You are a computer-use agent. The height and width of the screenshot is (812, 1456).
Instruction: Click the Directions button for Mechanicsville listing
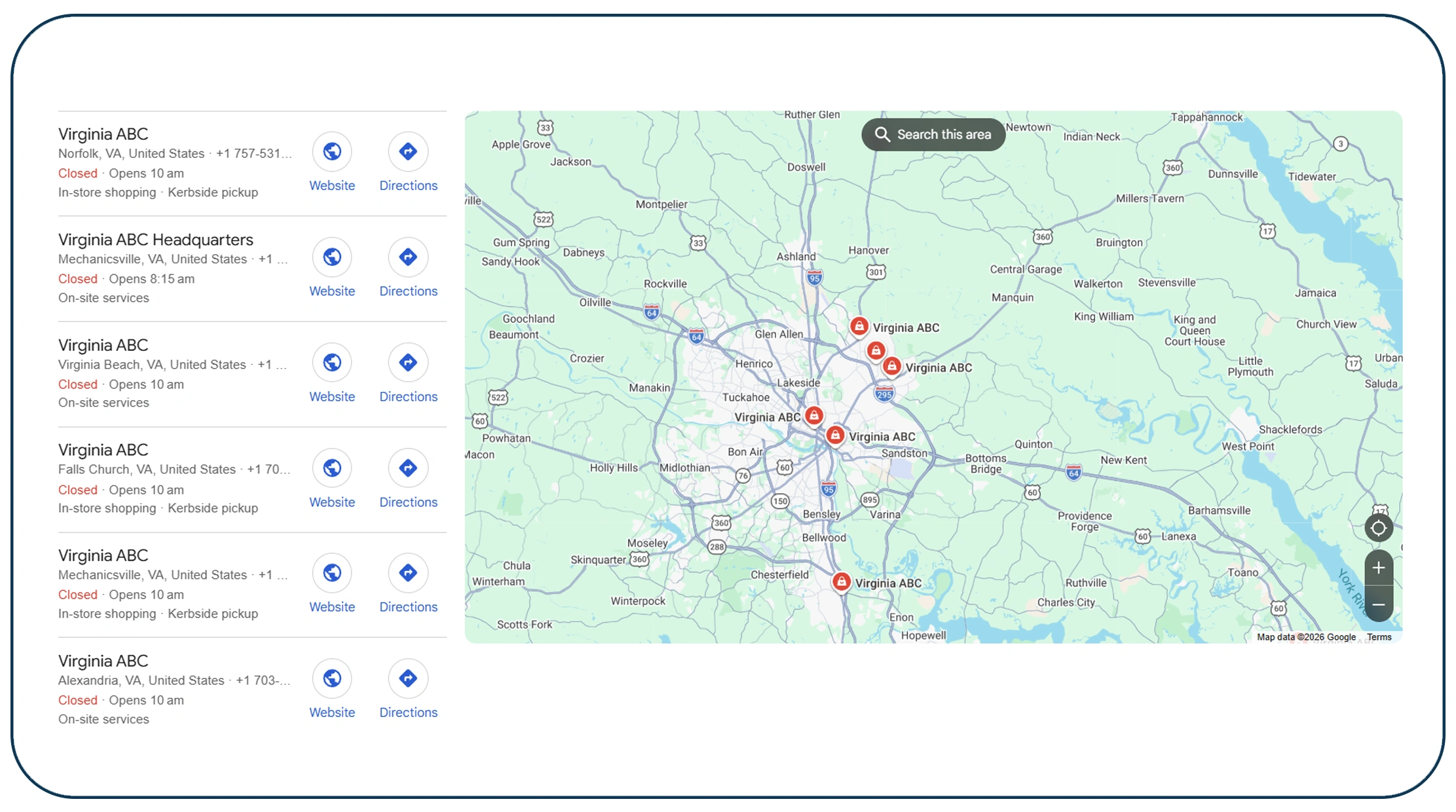coord(407,573)
